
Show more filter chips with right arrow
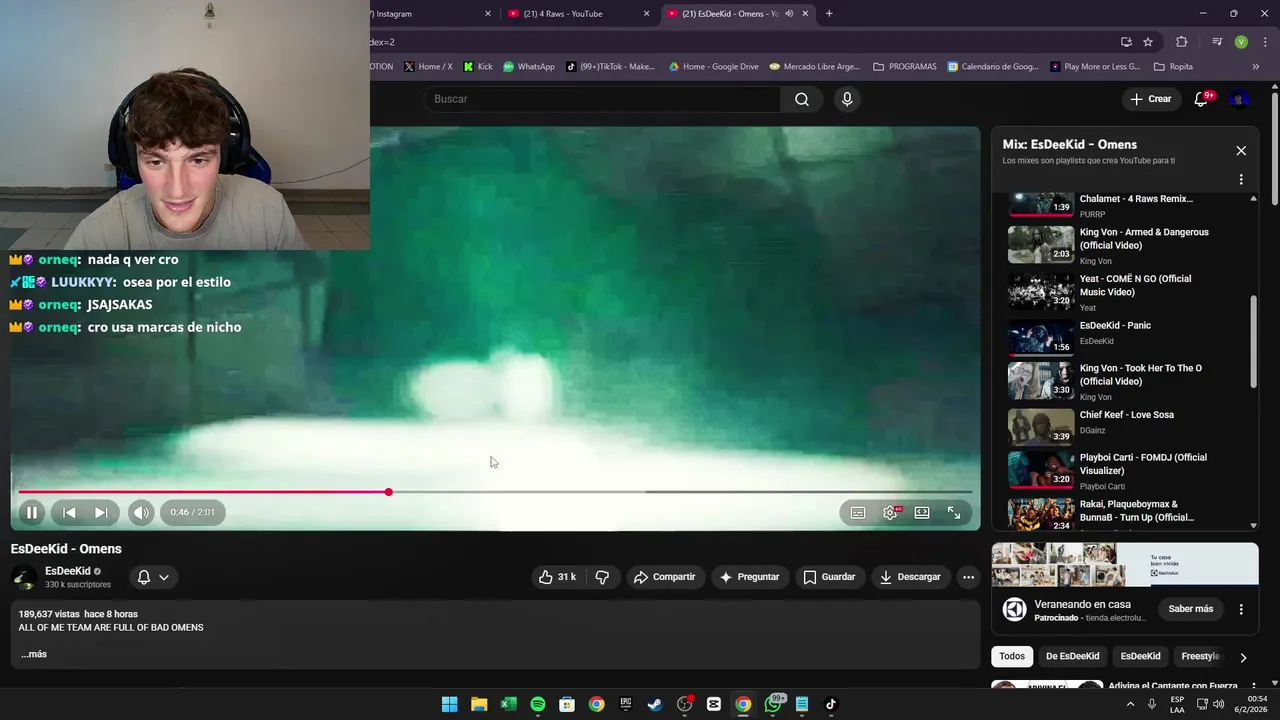pos(1243,657)
